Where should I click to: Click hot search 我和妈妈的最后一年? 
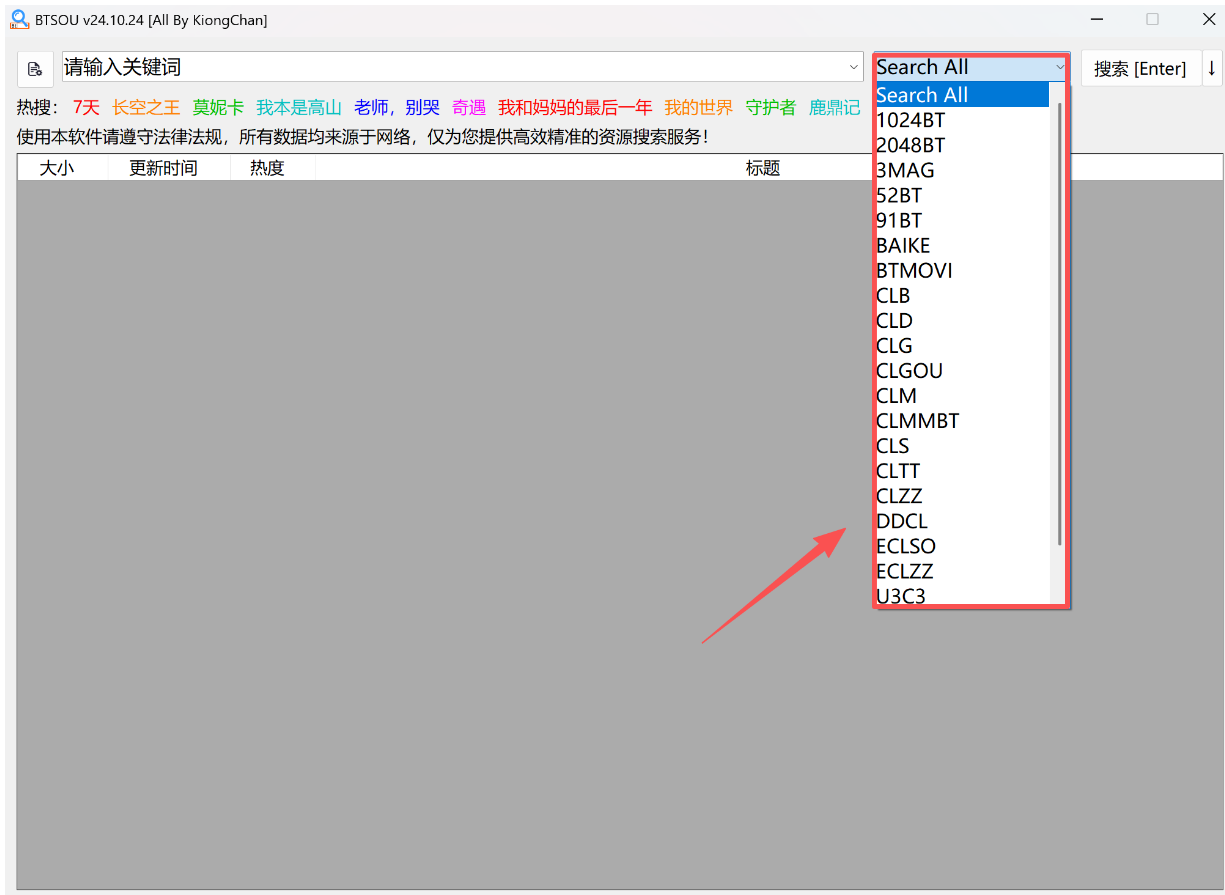575,108
